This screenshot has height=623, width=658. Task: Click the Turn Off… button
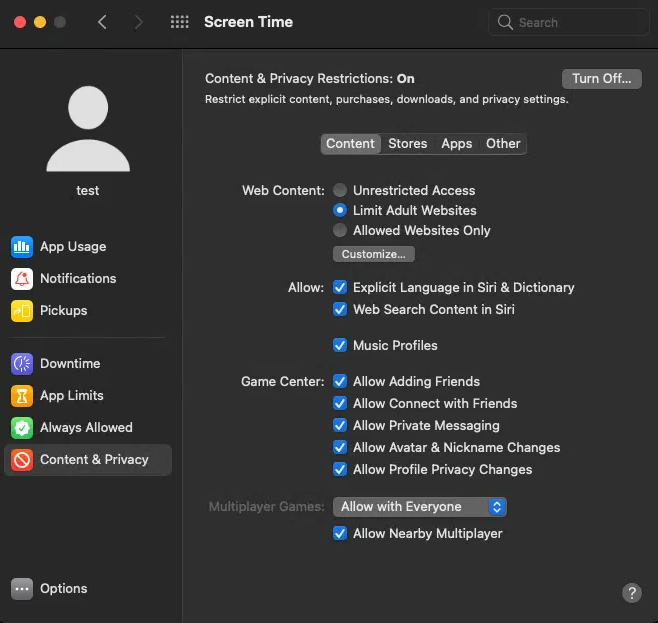coord(601,79)
